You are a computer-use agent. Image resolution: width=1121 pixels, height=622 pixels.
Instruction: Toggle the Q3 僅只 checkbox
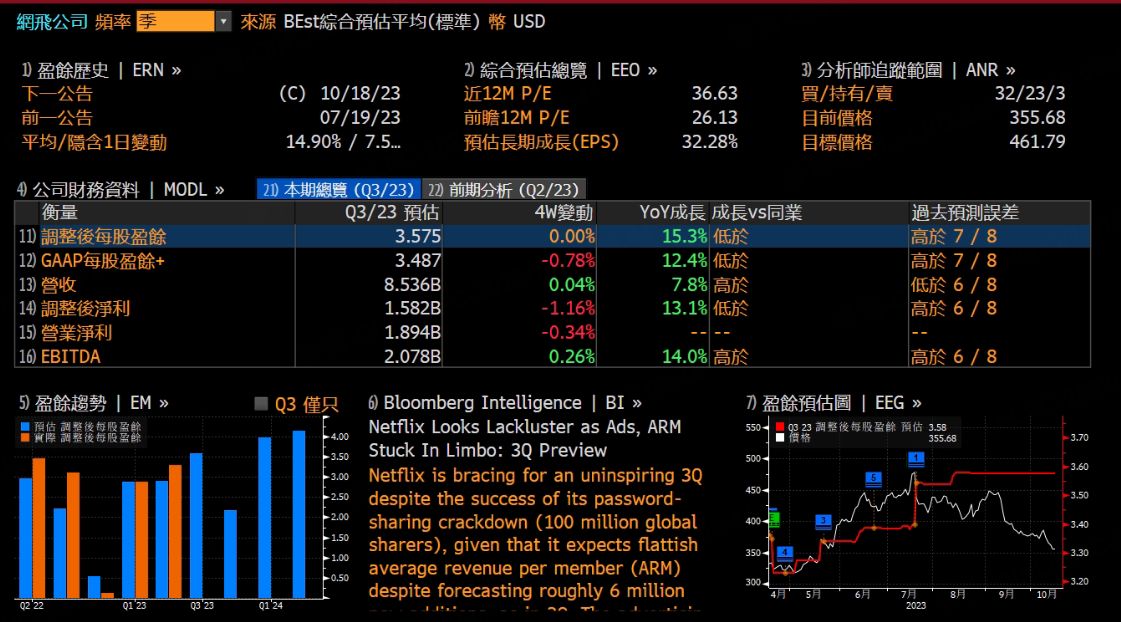(x=261, y=404)
